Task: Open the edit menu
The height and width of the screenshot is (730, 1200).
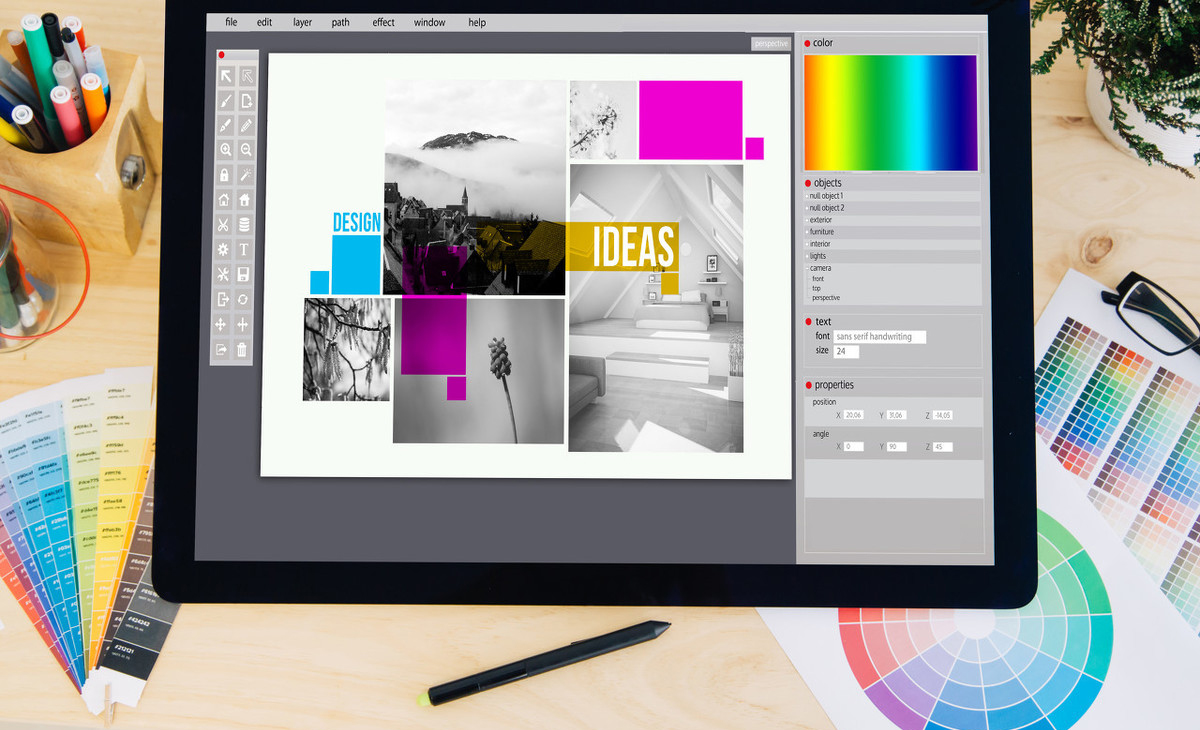Action: (264, 22)
